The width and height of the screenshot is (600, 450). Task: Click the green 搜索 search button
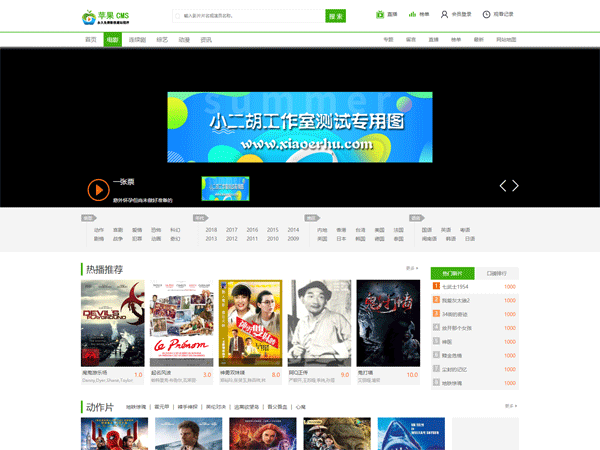335,16
